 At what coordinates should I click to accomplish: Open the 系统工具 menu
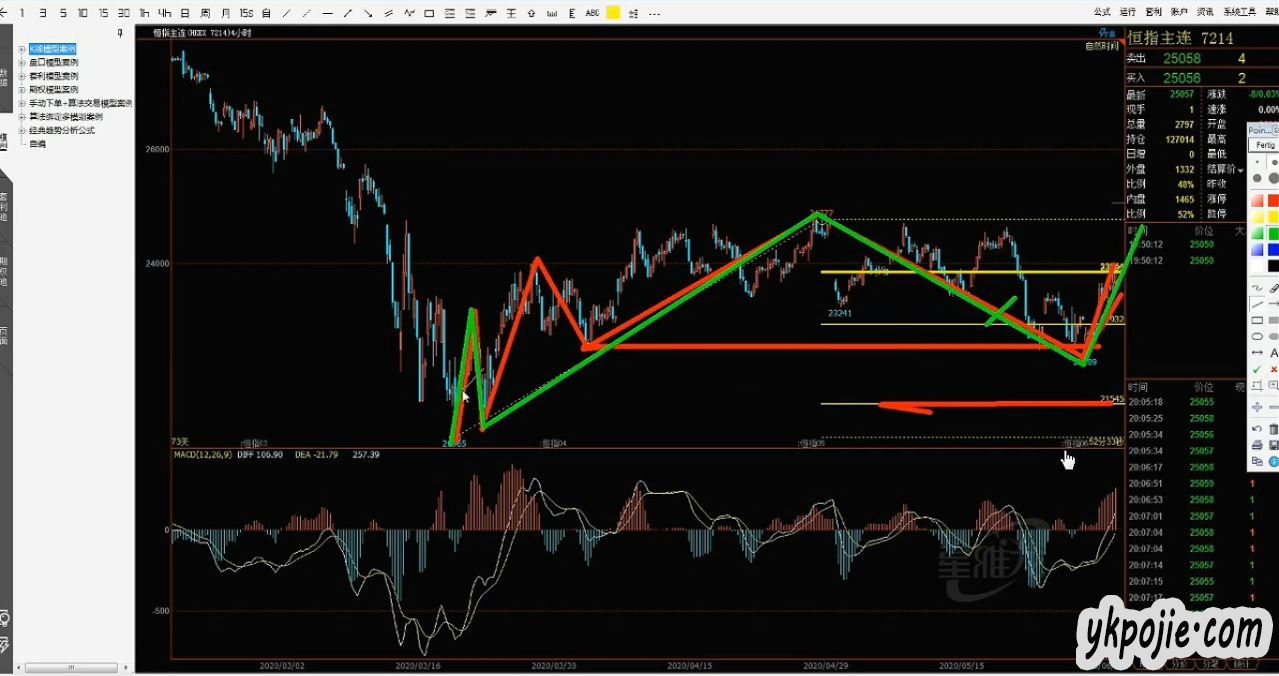pos(1240,12)
